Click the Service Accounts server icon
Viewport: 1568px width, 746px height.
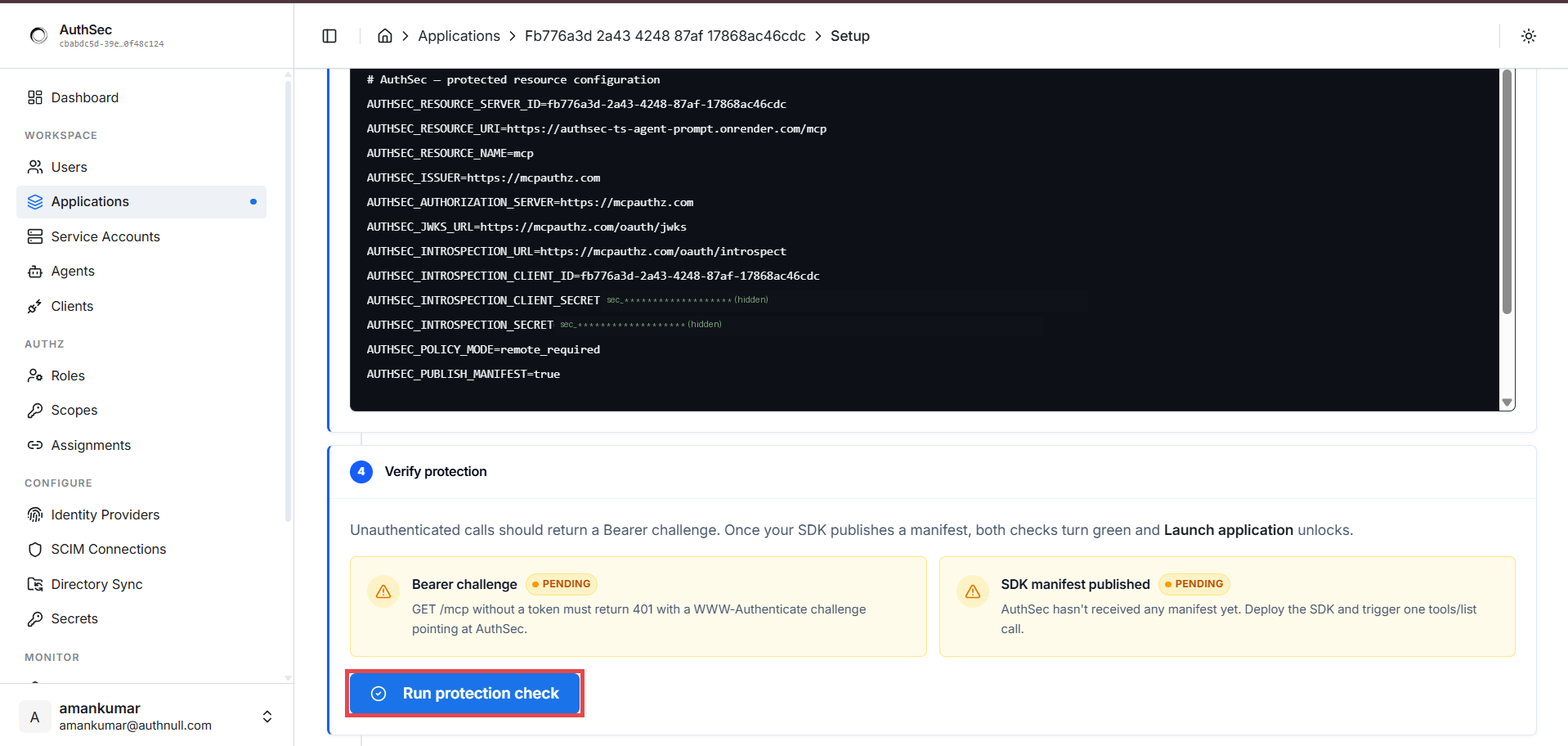click(35, 236)
